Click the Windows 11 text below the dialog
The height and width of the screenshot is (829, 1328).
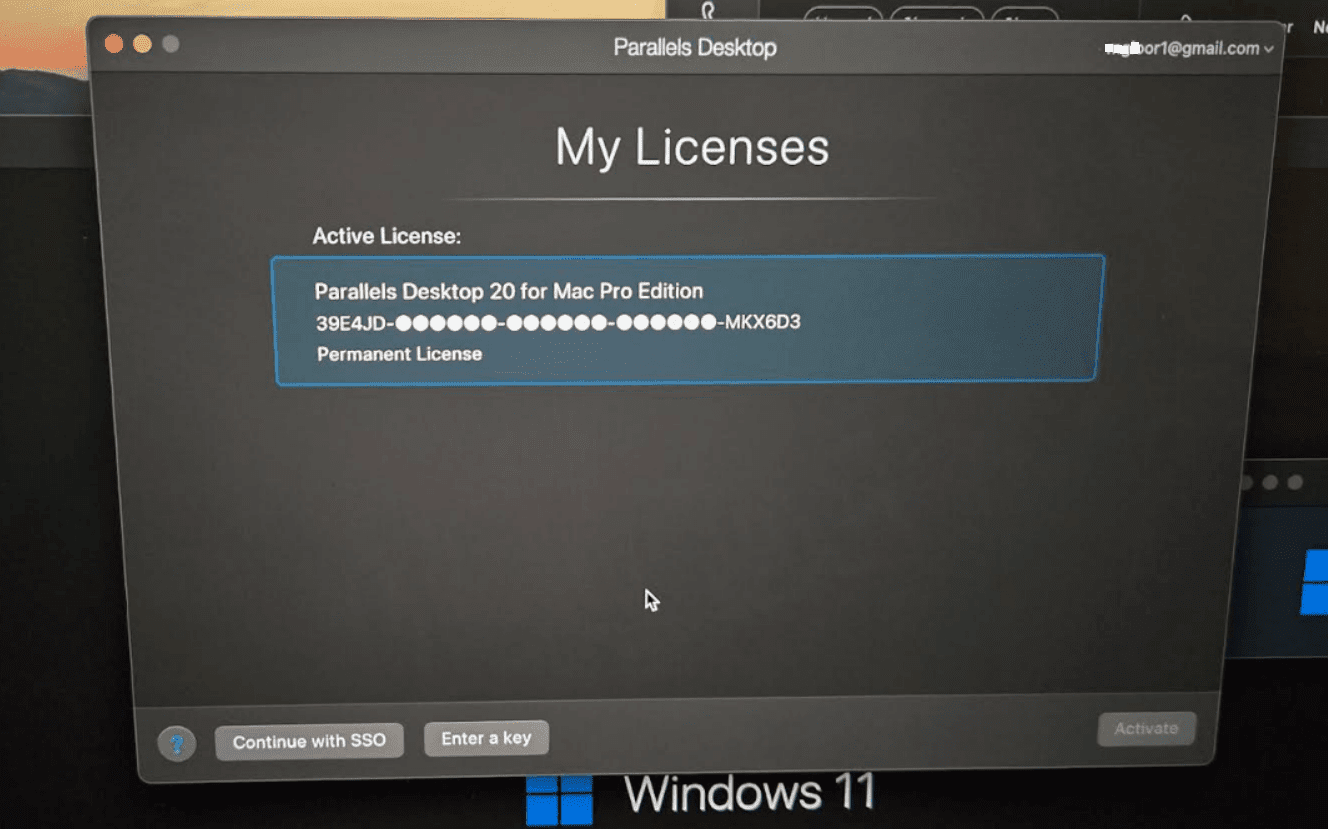point(749,794)
